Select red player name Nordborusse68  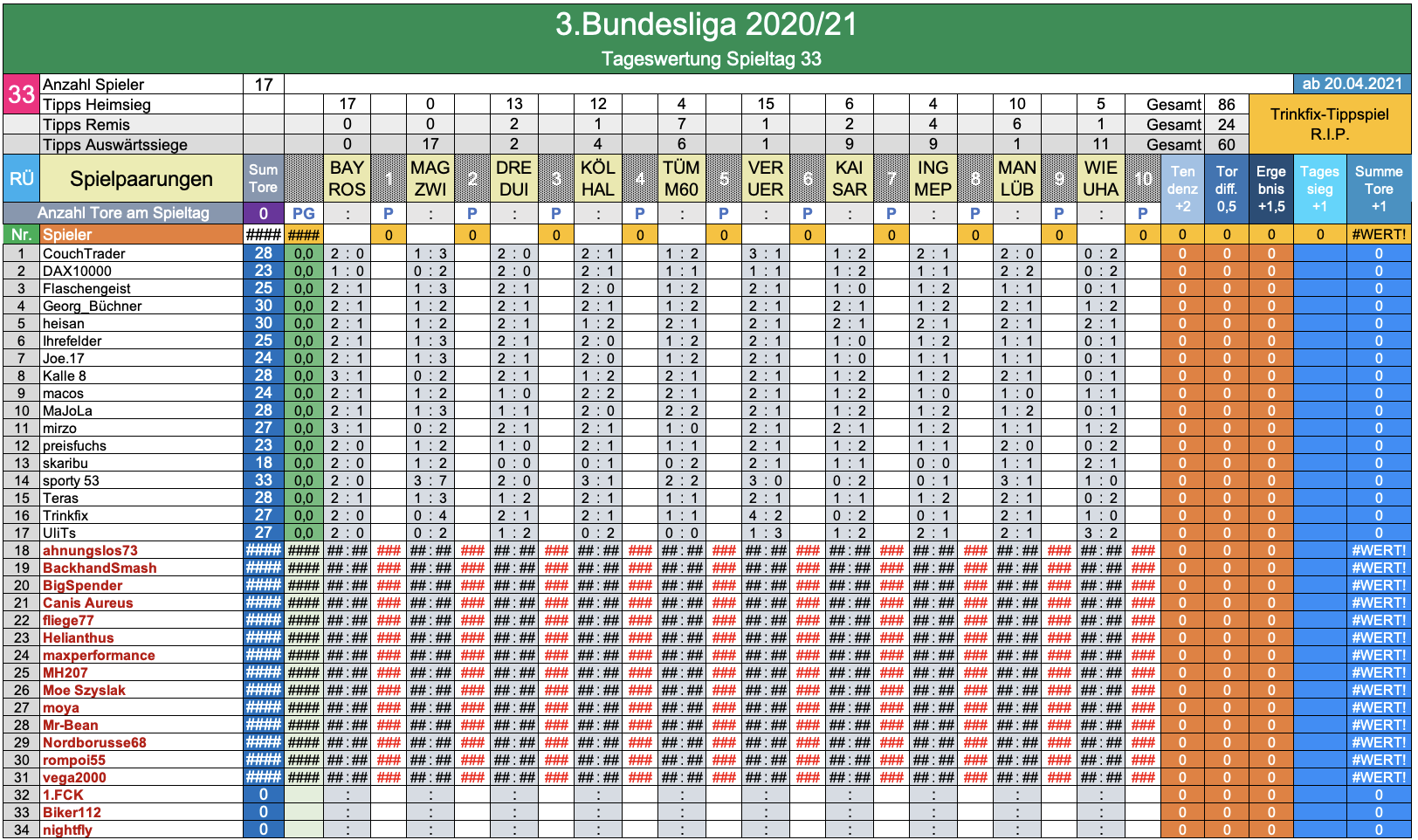coord(94,742)
